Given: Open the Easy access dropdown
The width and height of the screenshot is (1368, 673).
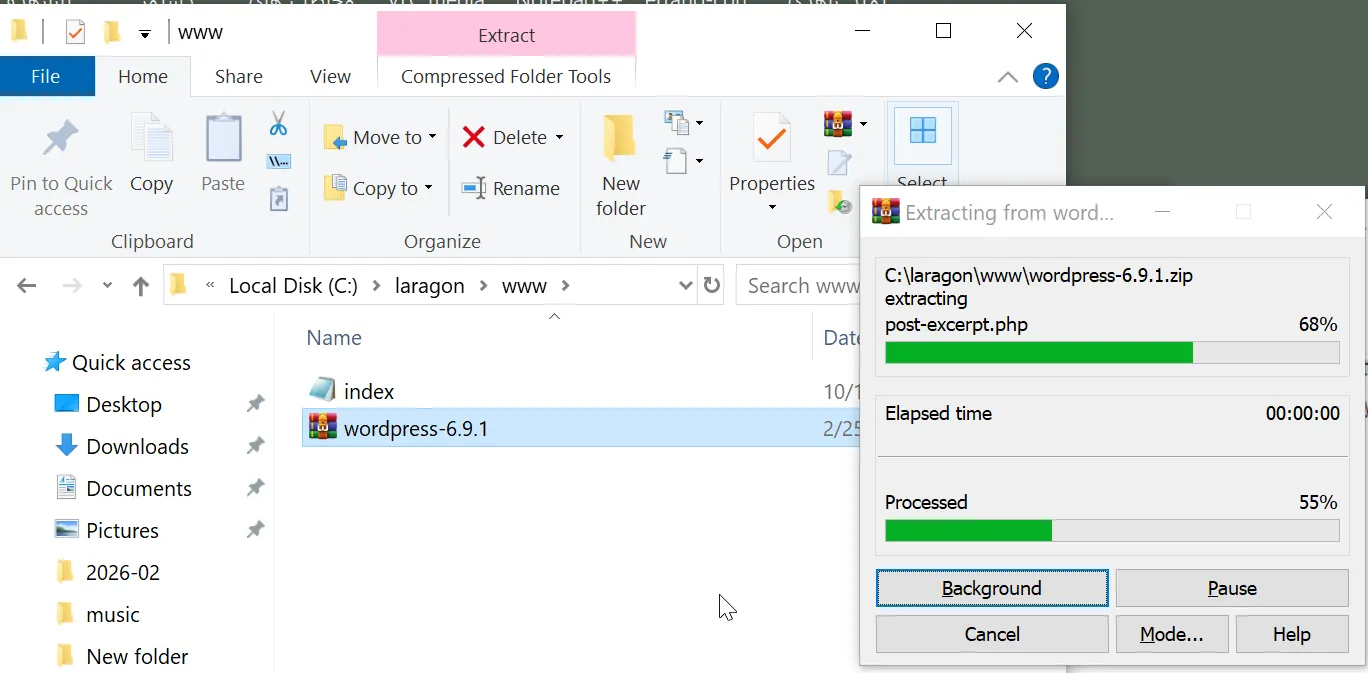Looking at the screenshot, I should coord(684,160).
